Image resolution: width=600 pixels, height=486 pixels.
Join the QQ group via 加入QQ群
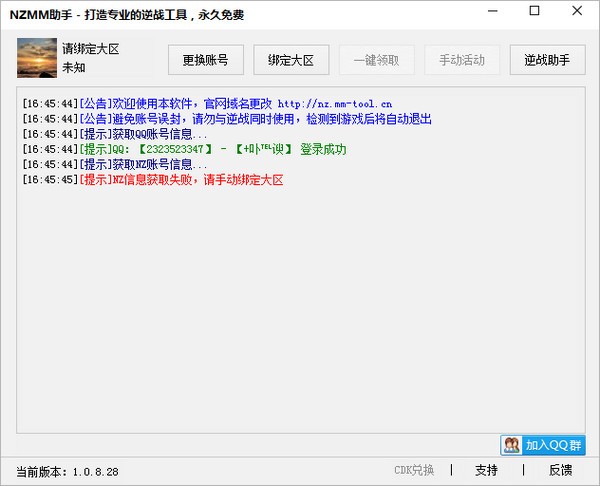(543, 445)
